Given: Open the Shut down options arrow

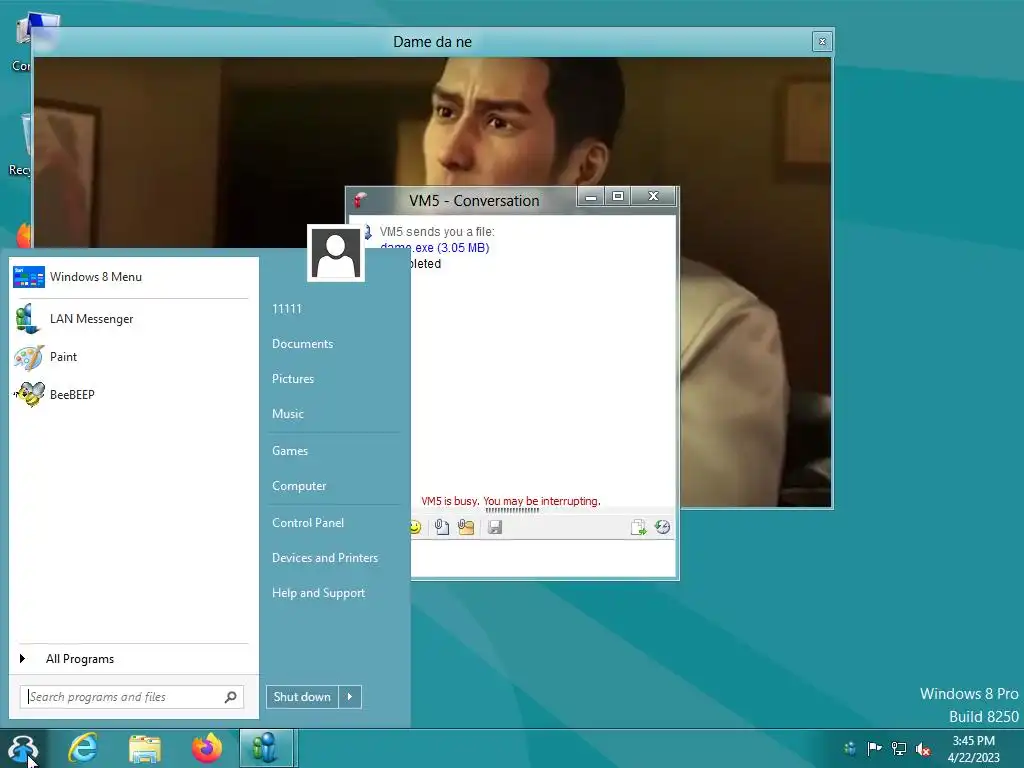Looking at the screenshot, I should tap(350, 697).
